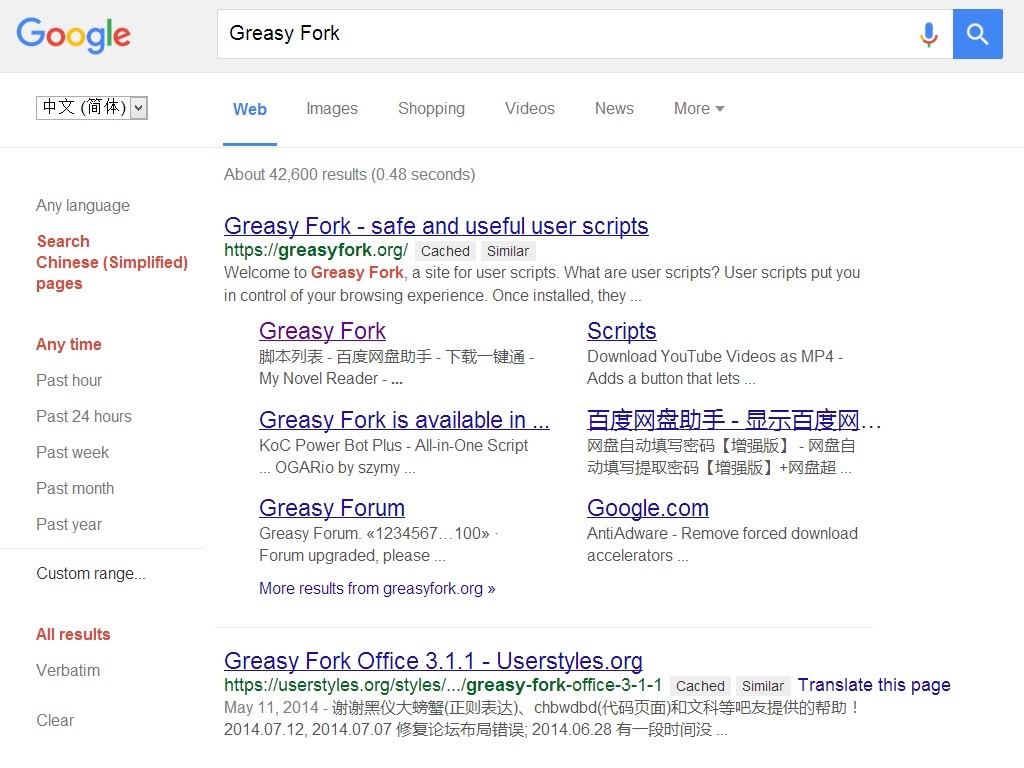Open the Videos tab

click(x=529, y=109)
